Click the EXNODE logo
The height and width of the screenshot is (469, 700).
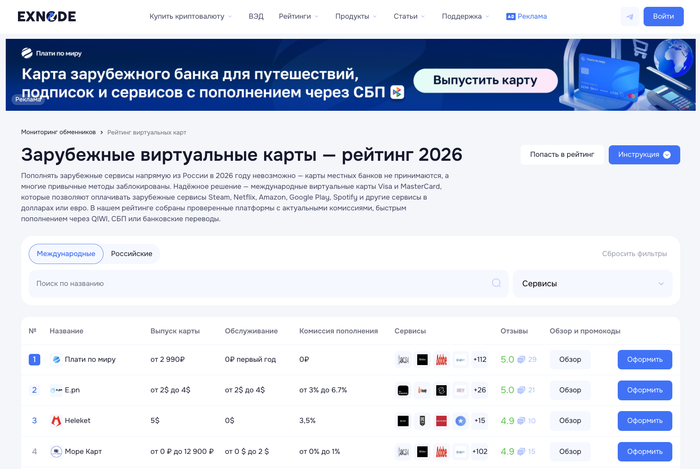point(46,17)
